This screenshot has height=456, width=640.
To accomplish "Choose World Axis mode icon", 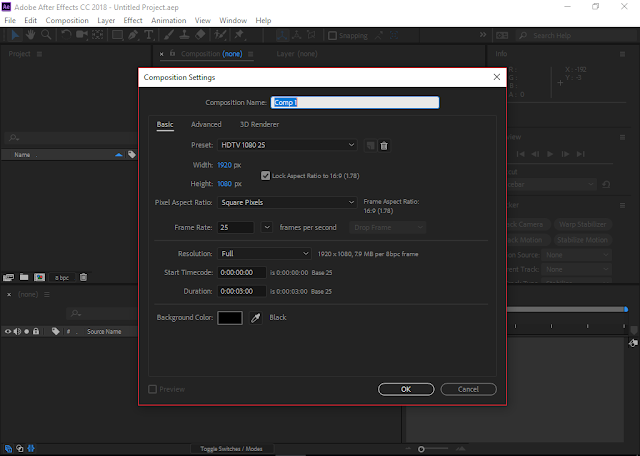I will click(297, 36).
